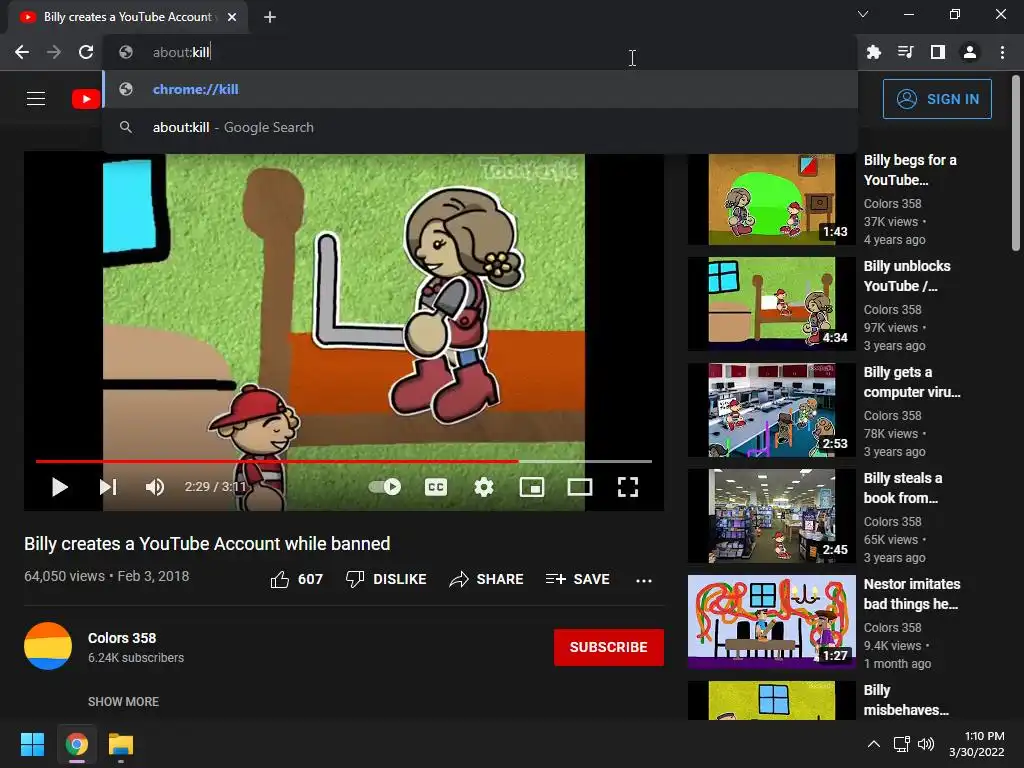
Task: Click the video title text
Action: tap(207, 543)
